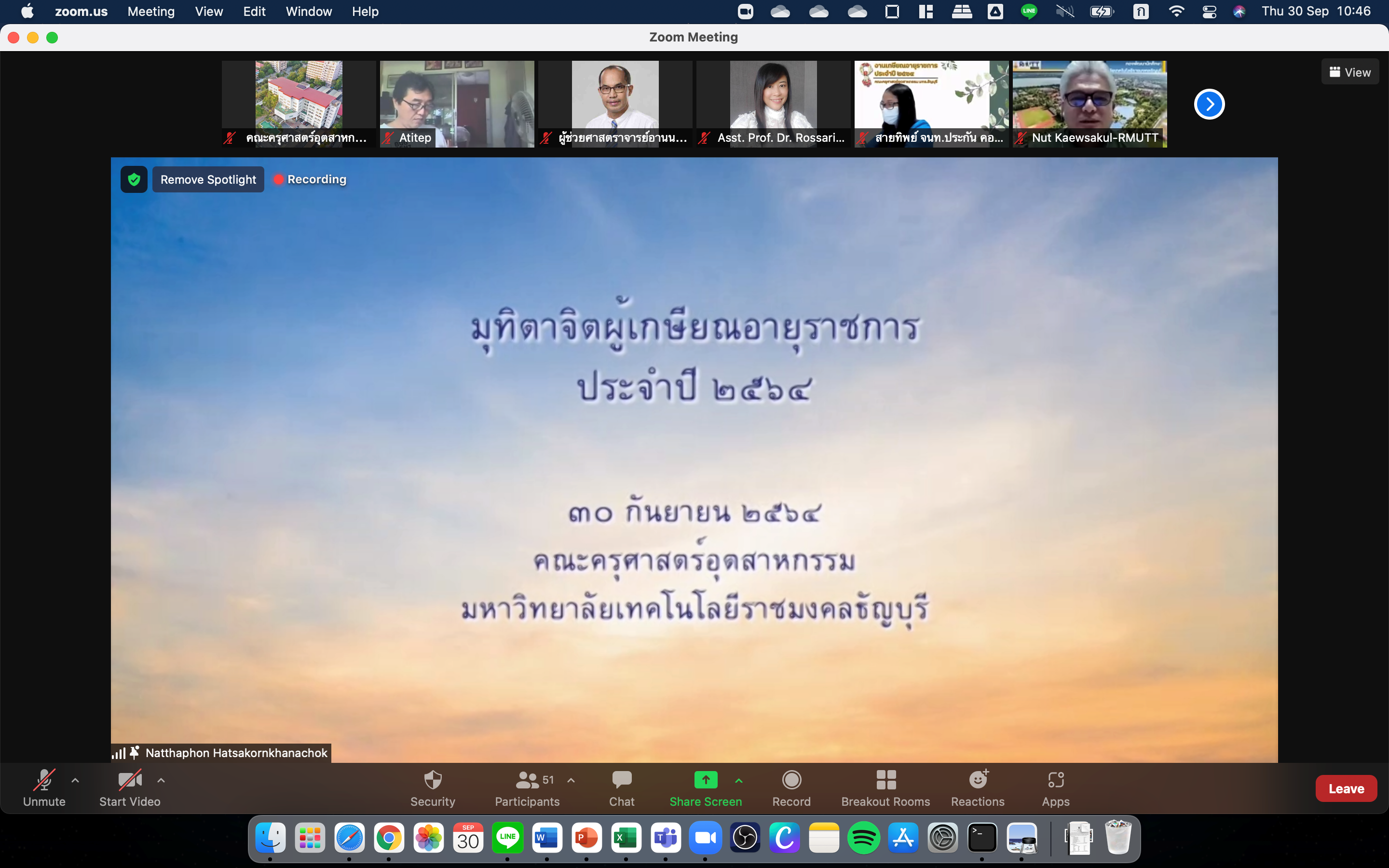The height and width of the screenshot is (868, 1389).
Task: Open OBS from the Dock
Action: (x=745, y=838)
